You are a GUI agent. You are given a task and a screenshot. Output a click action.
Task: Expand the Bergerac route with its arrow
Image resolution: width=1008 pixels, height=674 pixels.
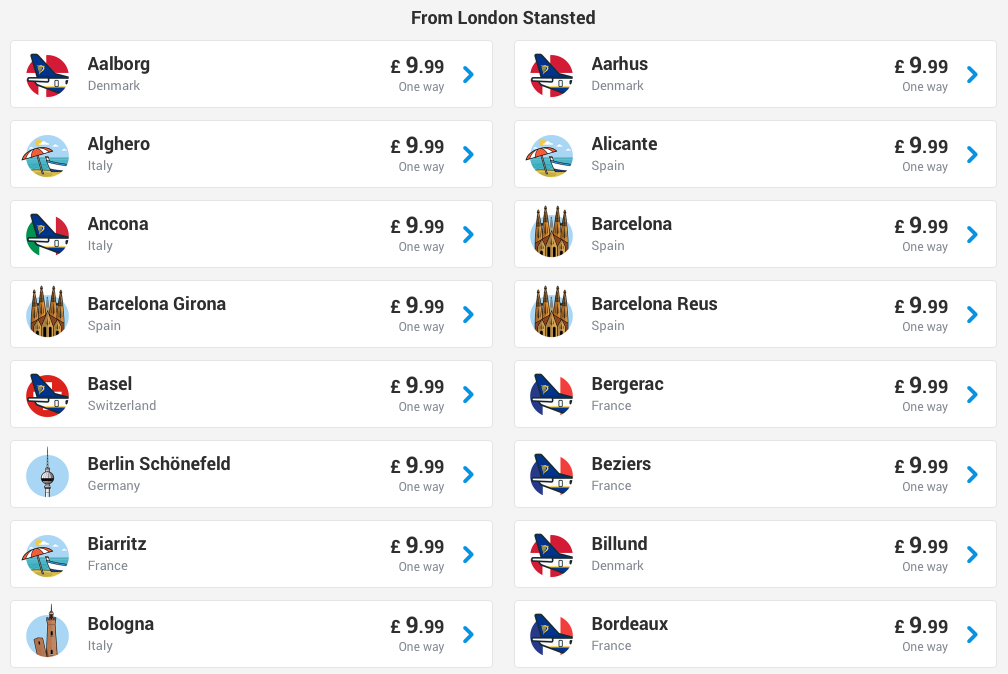(972, 394)
